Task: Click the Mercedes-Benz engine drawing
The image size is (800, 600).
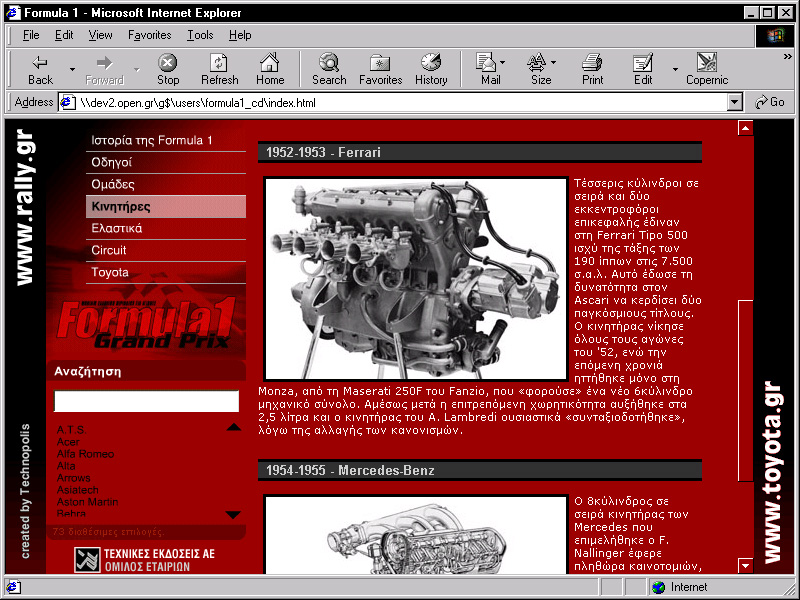Action: [416, 534]
